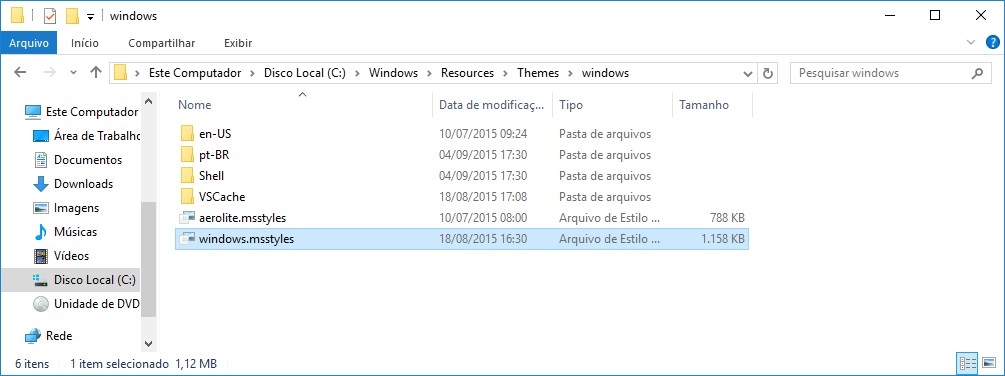Open Vídeos in navigation pane
The width and height of the screenshot is (1005, 376).
[x=61, y=256]
